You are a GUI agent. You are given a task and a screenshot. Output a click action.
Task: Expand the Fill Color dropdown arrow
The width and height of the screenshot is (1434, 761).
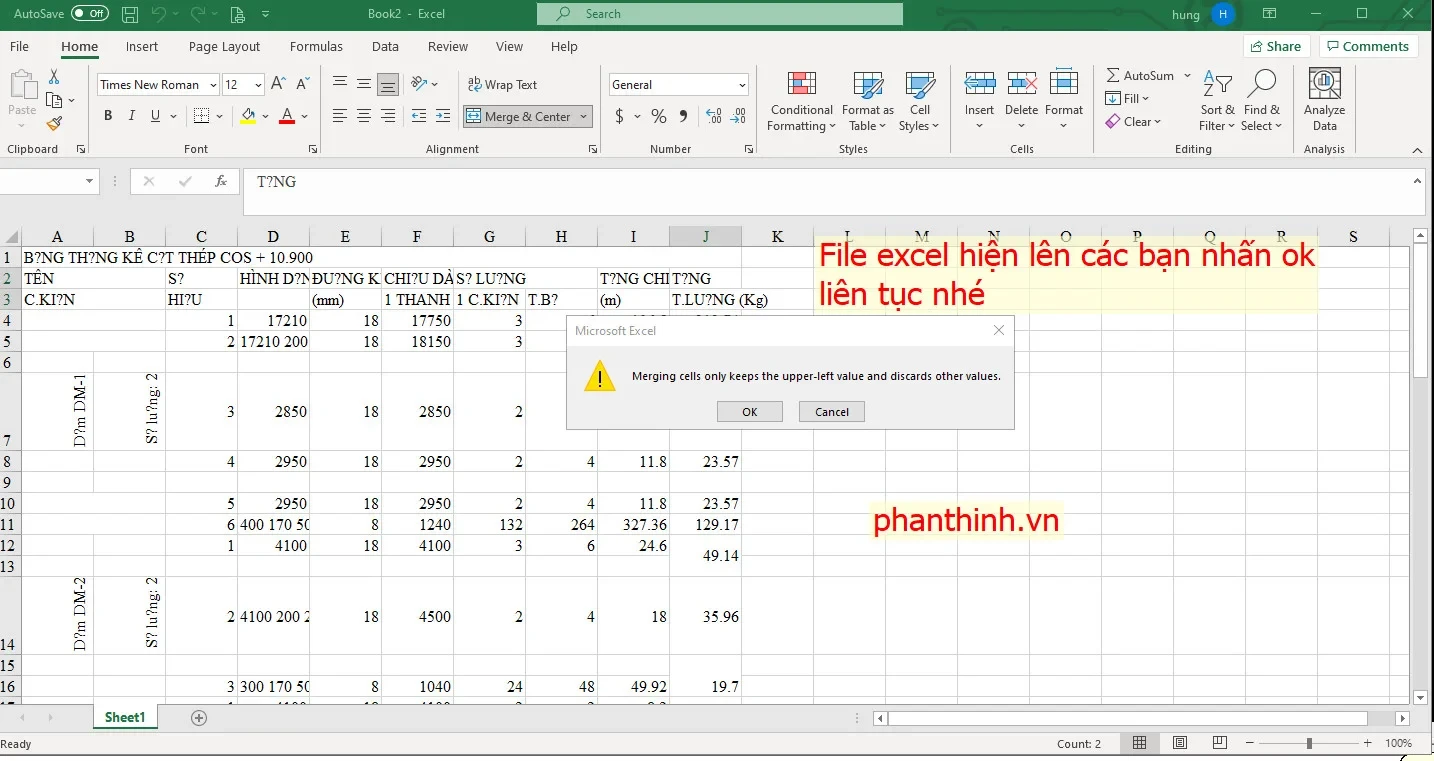point(265,116)
